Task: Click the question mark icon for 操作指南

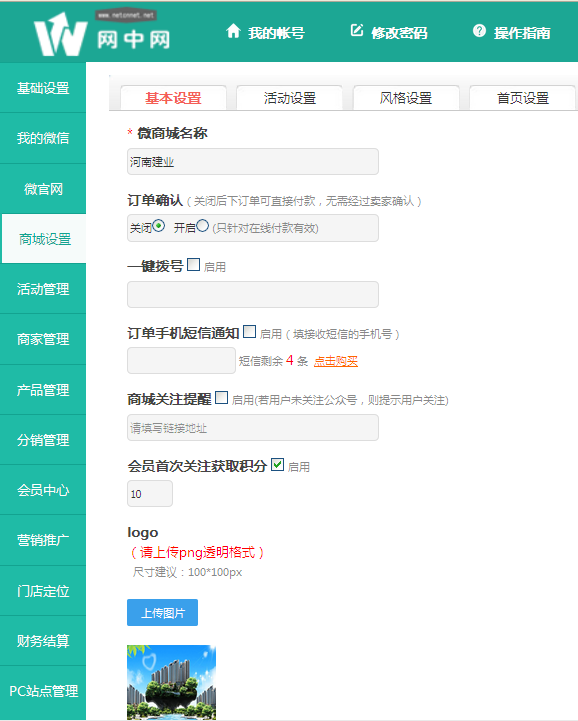Action: (479, 31)
